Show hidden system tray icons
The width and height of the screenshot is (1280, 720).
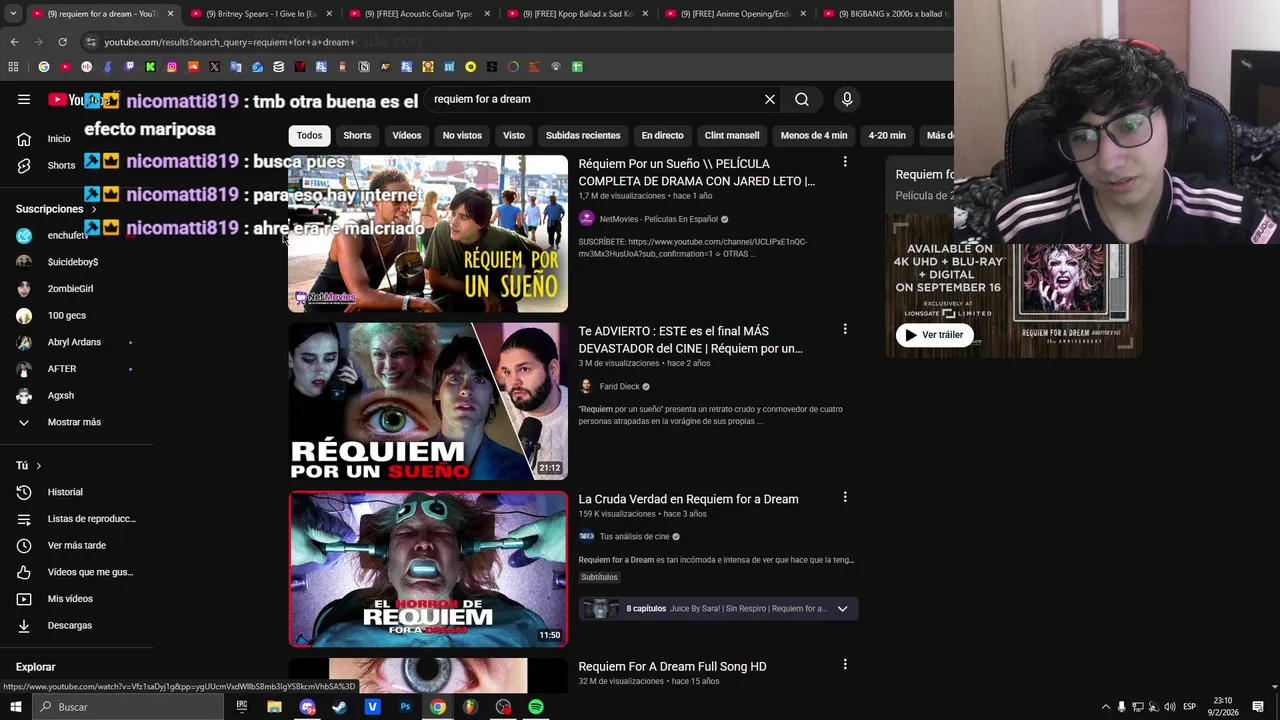tap(1105, 707)
